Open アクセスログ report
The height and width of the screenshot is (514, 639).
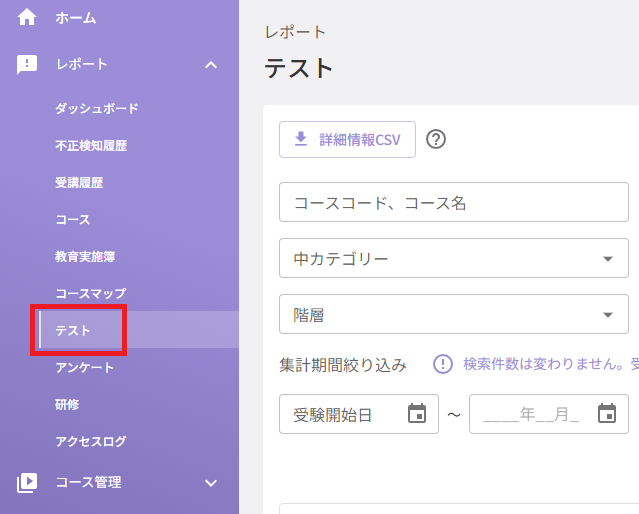91,441
